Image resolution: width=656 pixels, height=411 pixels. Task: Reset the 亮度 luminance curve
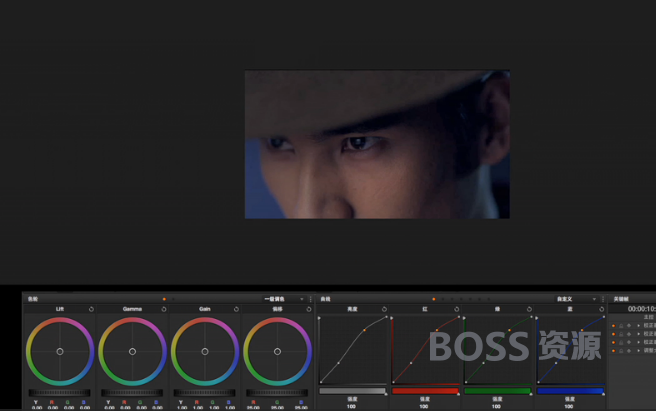[x=384, y=309]
